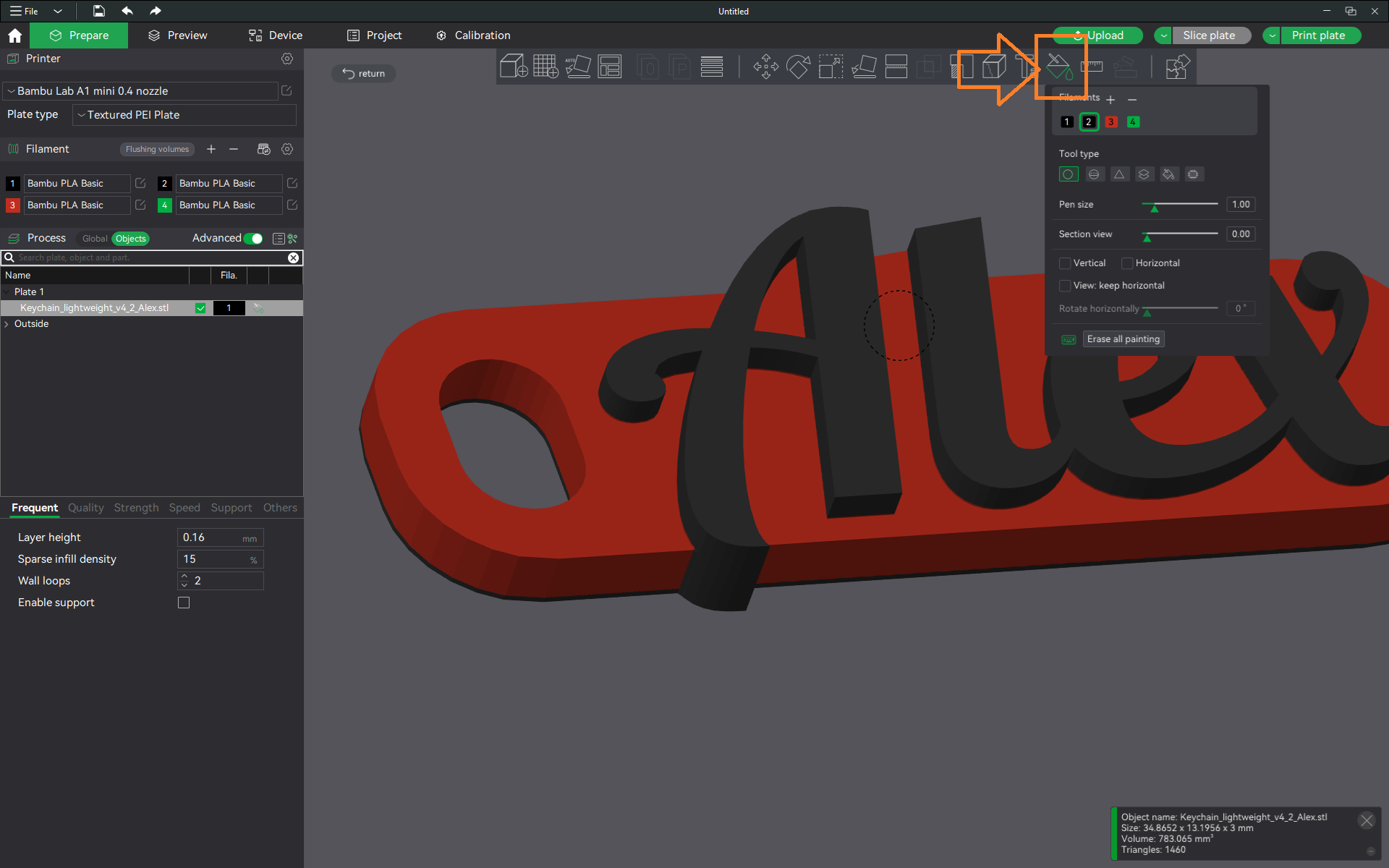
Task: Check View: keep horizontal checkbox
Action: [x=1065, y=286]
